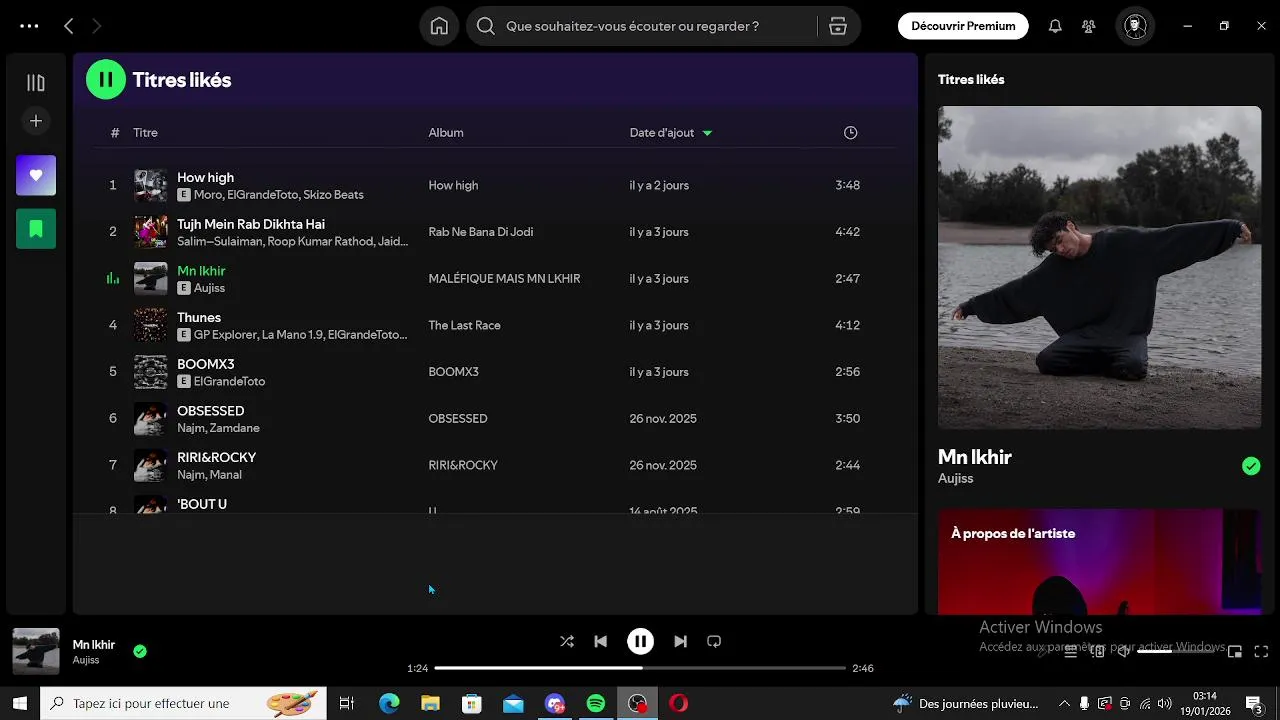
Task: Open Liked Songs heart tile in sidebar
Action: click(36, 175)
